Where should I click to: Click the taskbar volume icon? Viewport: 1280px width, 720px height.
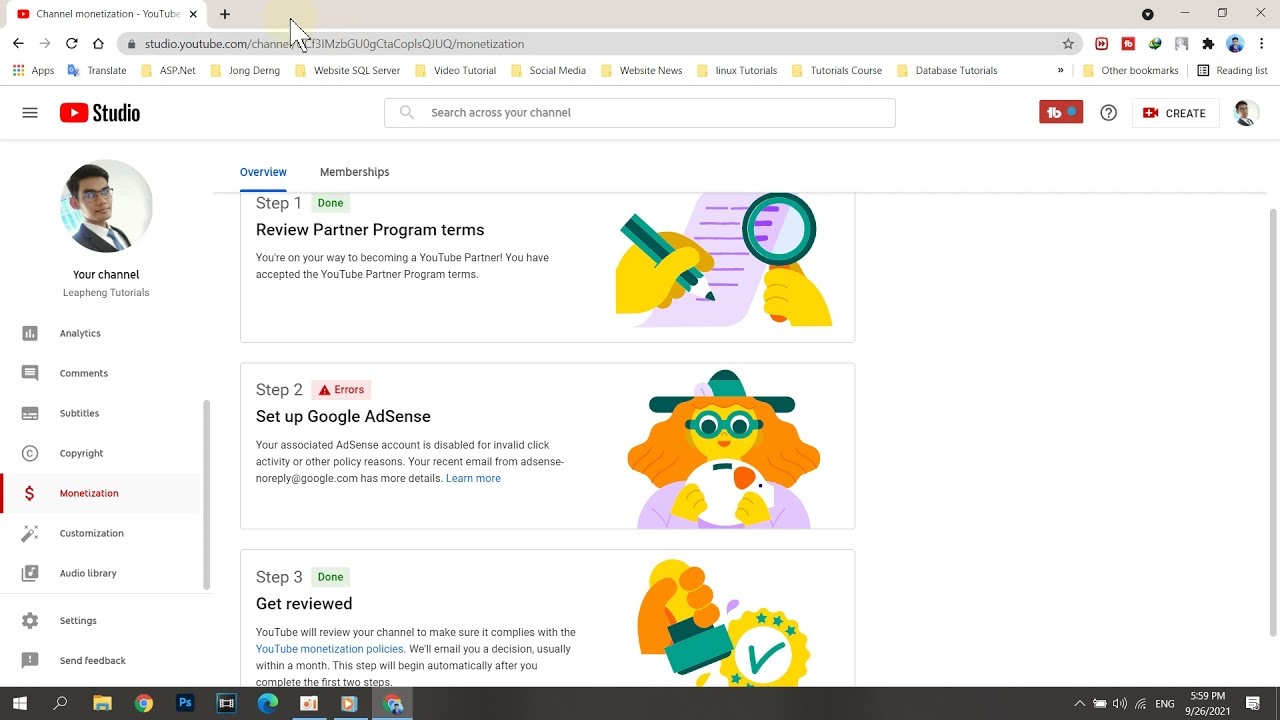(x=1119, y=704)
